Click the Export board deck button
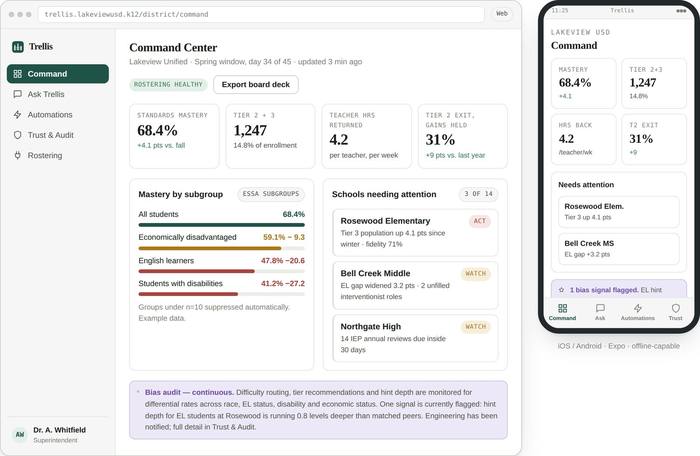The width and height of the screenshot is (700, 456). pos(256,84)
